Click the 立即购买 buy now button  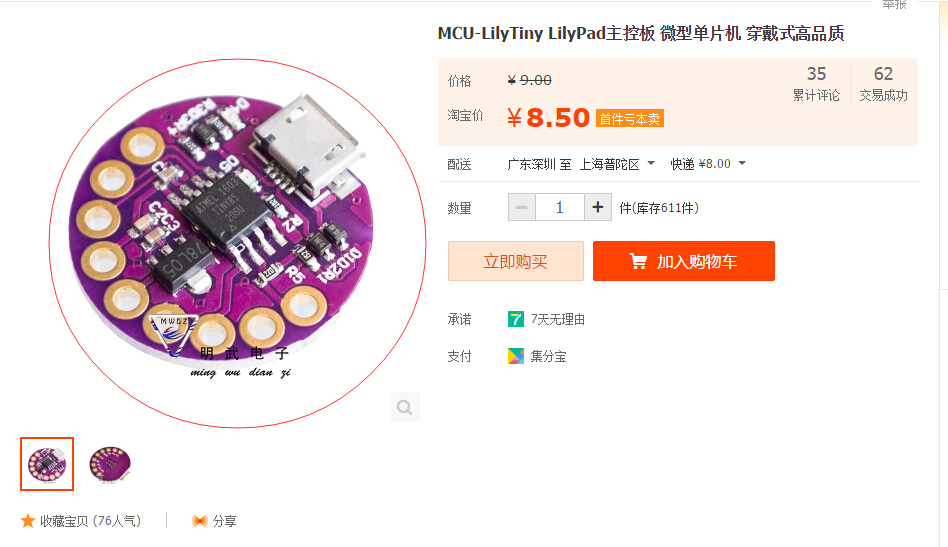click(516, 261)
